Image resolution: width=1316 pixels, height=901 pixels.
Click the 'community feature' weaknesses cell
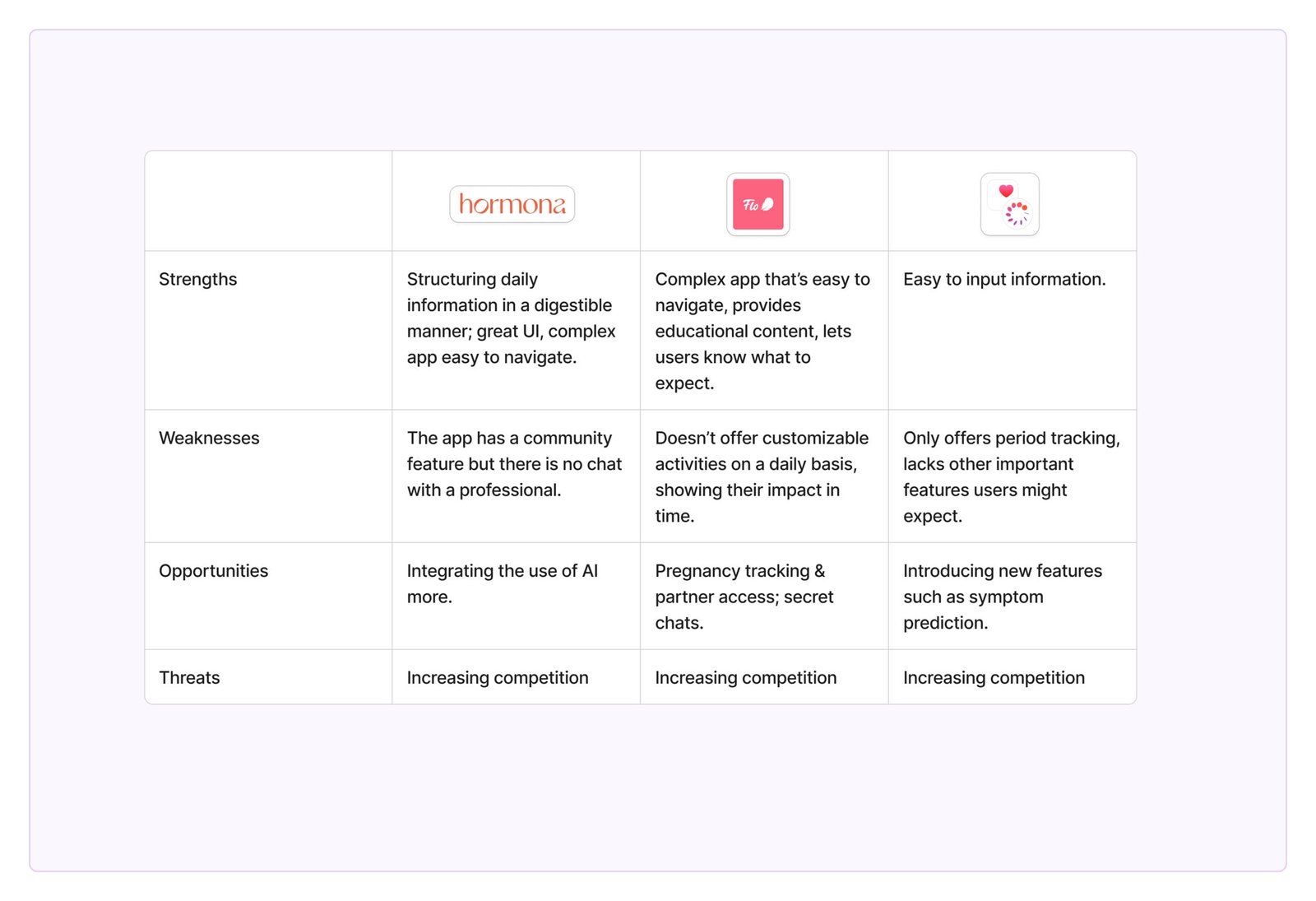tap(514, 464)
